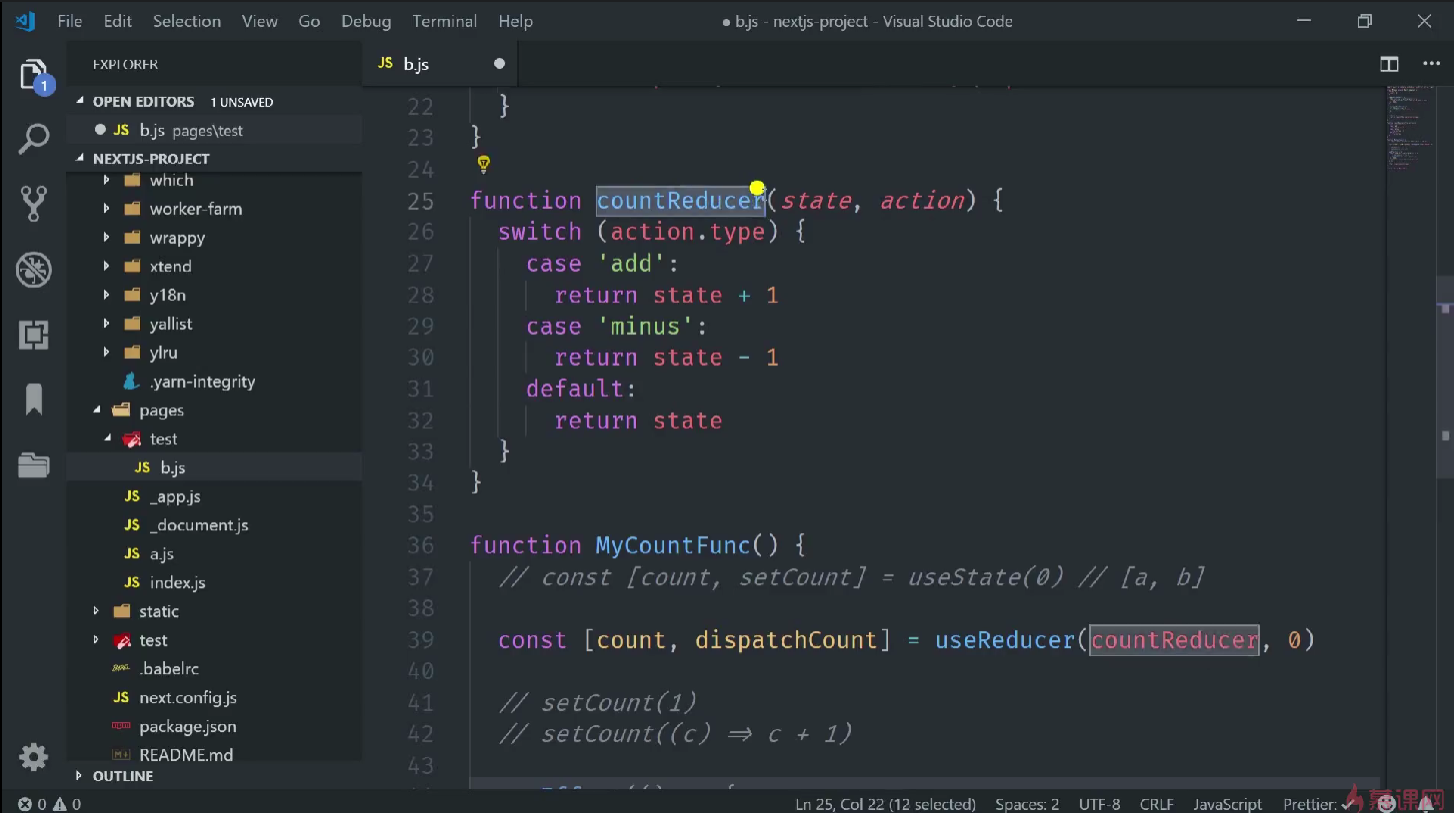1454x813 pixels.
Task: Expand the worker-farm folder
Action: tap(195, 209)
